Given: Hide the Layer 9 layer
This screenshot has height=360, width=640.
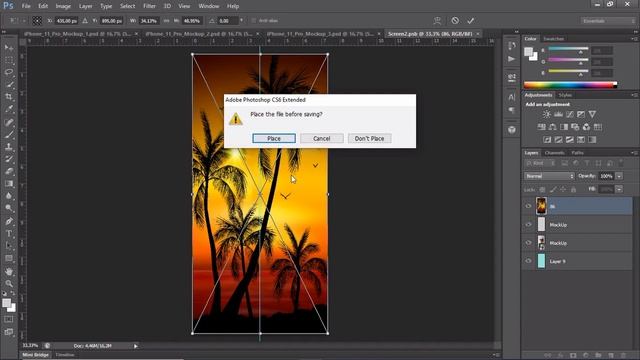Looking at the screenshot, I should tap(529, 261).
